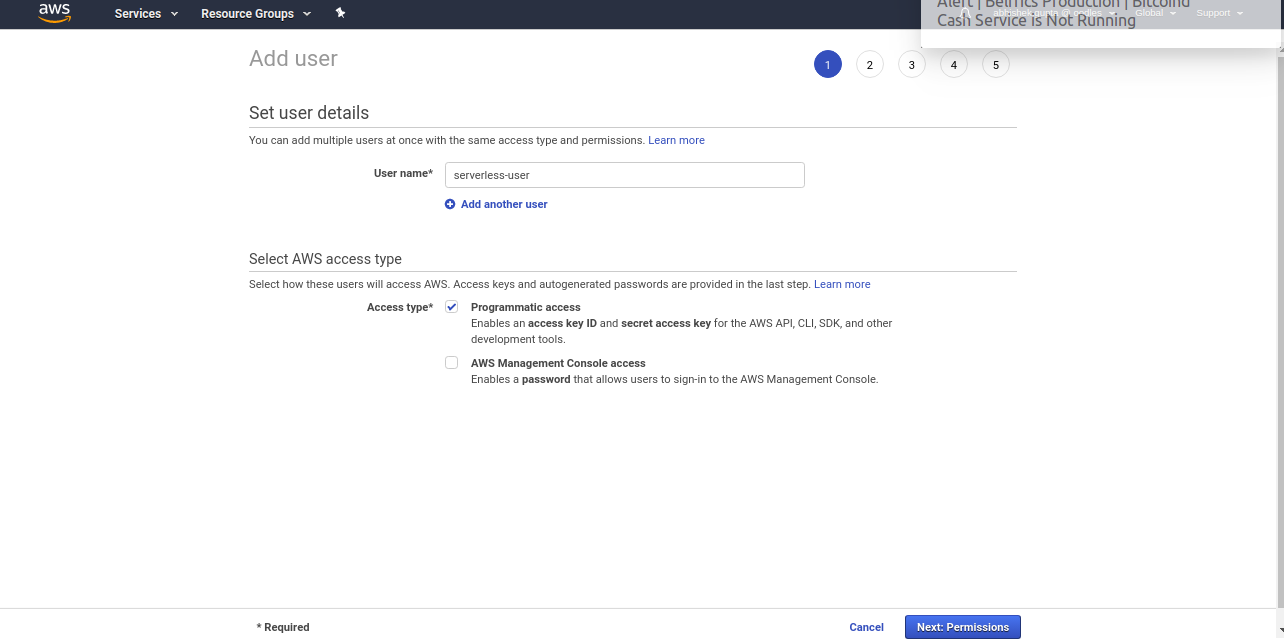This screenshot has width=1284, height=640.
Task: Click the Cash Service alert notification popup
Action: tap(1102, 23)
